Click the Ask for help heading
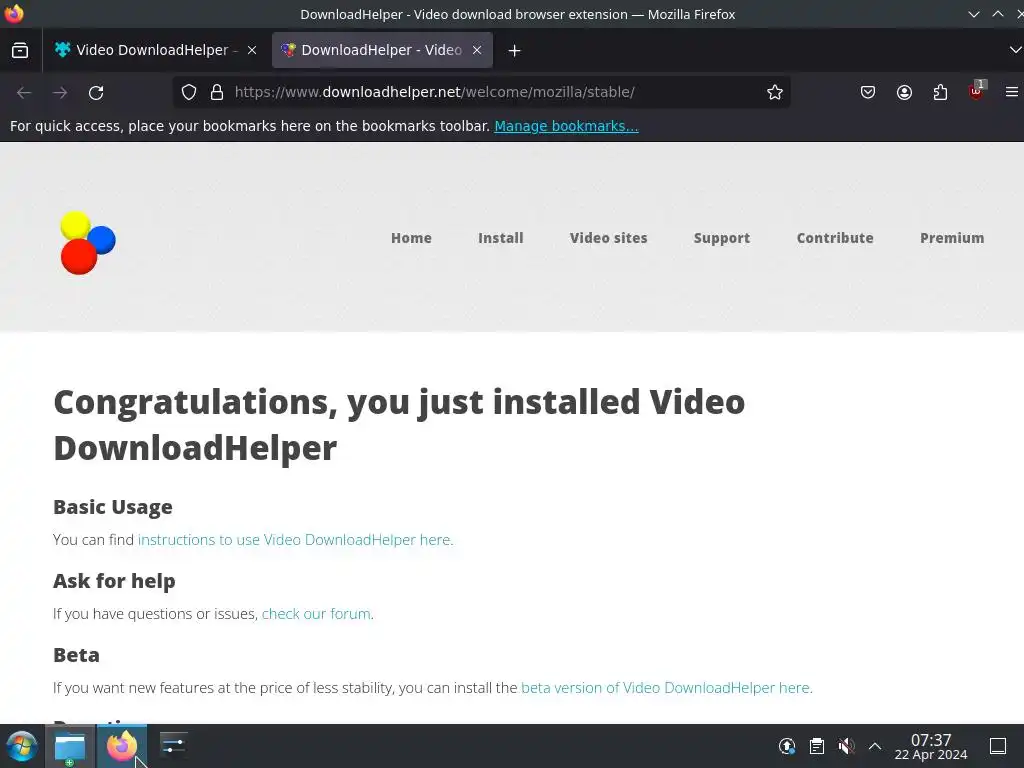This screenshot has height=768, width=1024. [114, 581]
